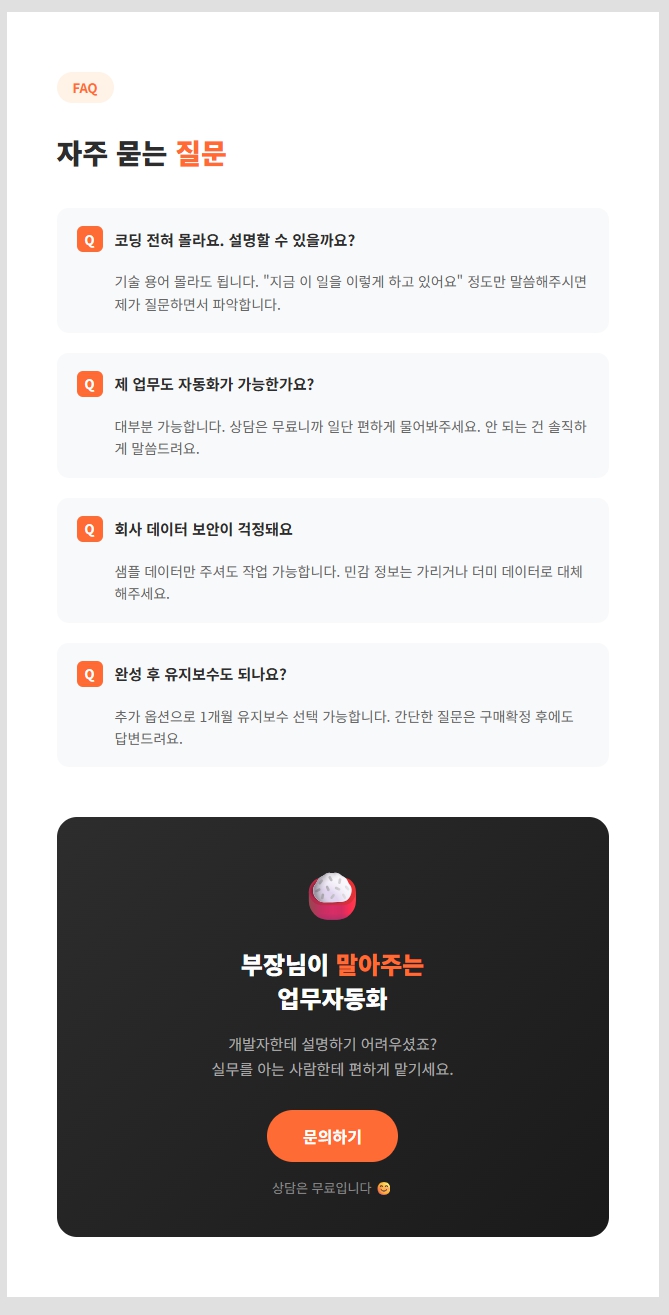The width and height of the screenshot is (669, 1315).
Task: Click the Q icon next to 자동화가 가능한가요
Action: pyautogui.click(x=89, y=384)
